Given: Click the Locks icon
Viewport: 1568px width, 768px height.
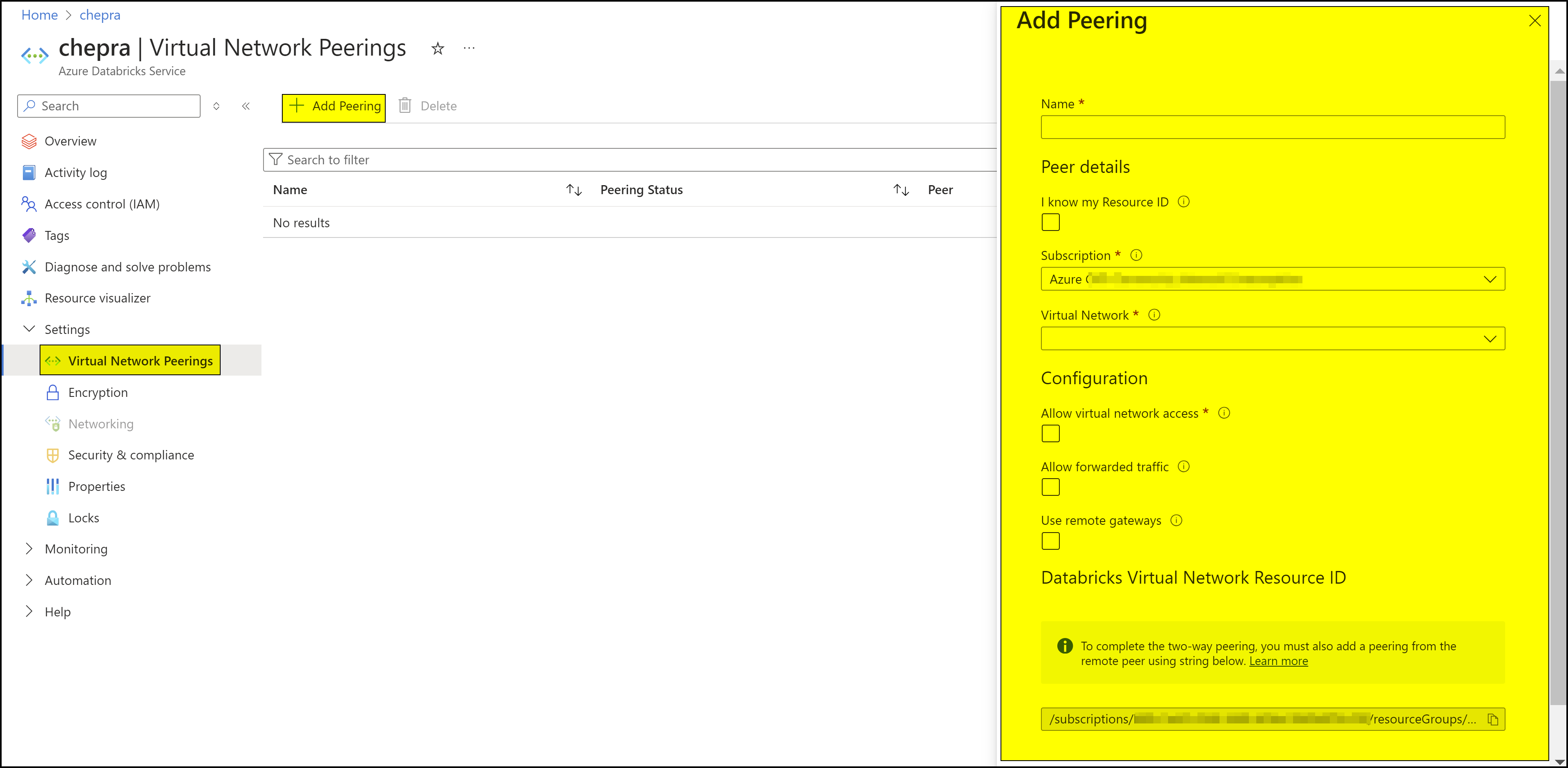Looking at the screenshot, I should [53, 518].
